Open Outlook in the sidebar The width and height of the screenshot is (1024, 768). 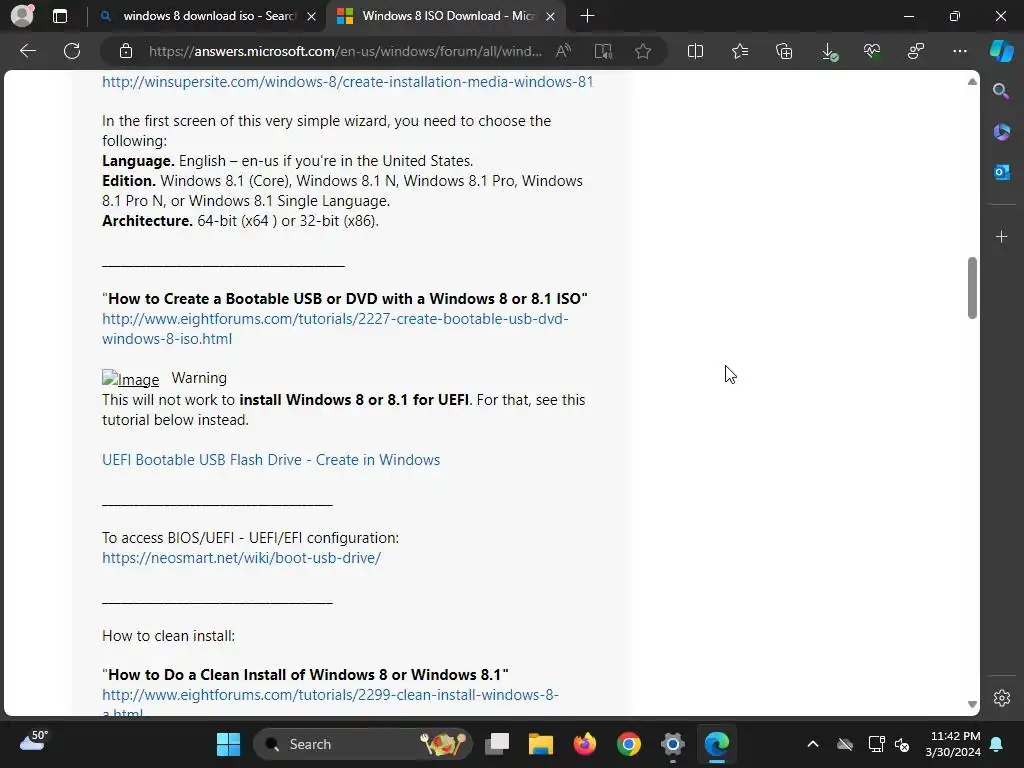click(x=1001, y=172)
